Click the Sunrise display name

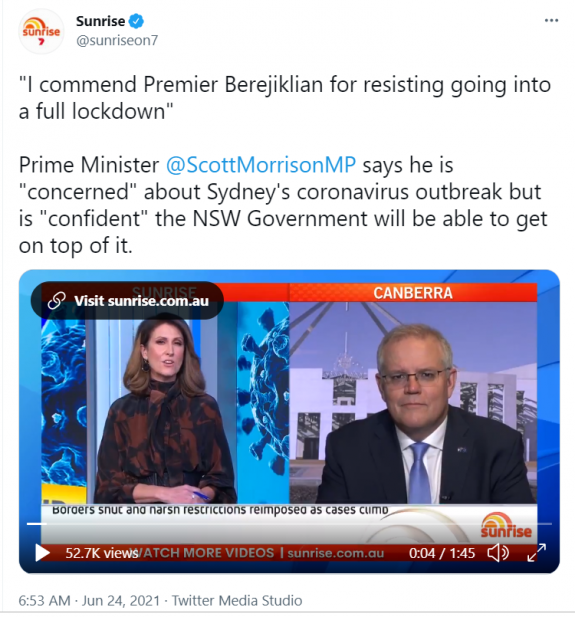[100, 21]
